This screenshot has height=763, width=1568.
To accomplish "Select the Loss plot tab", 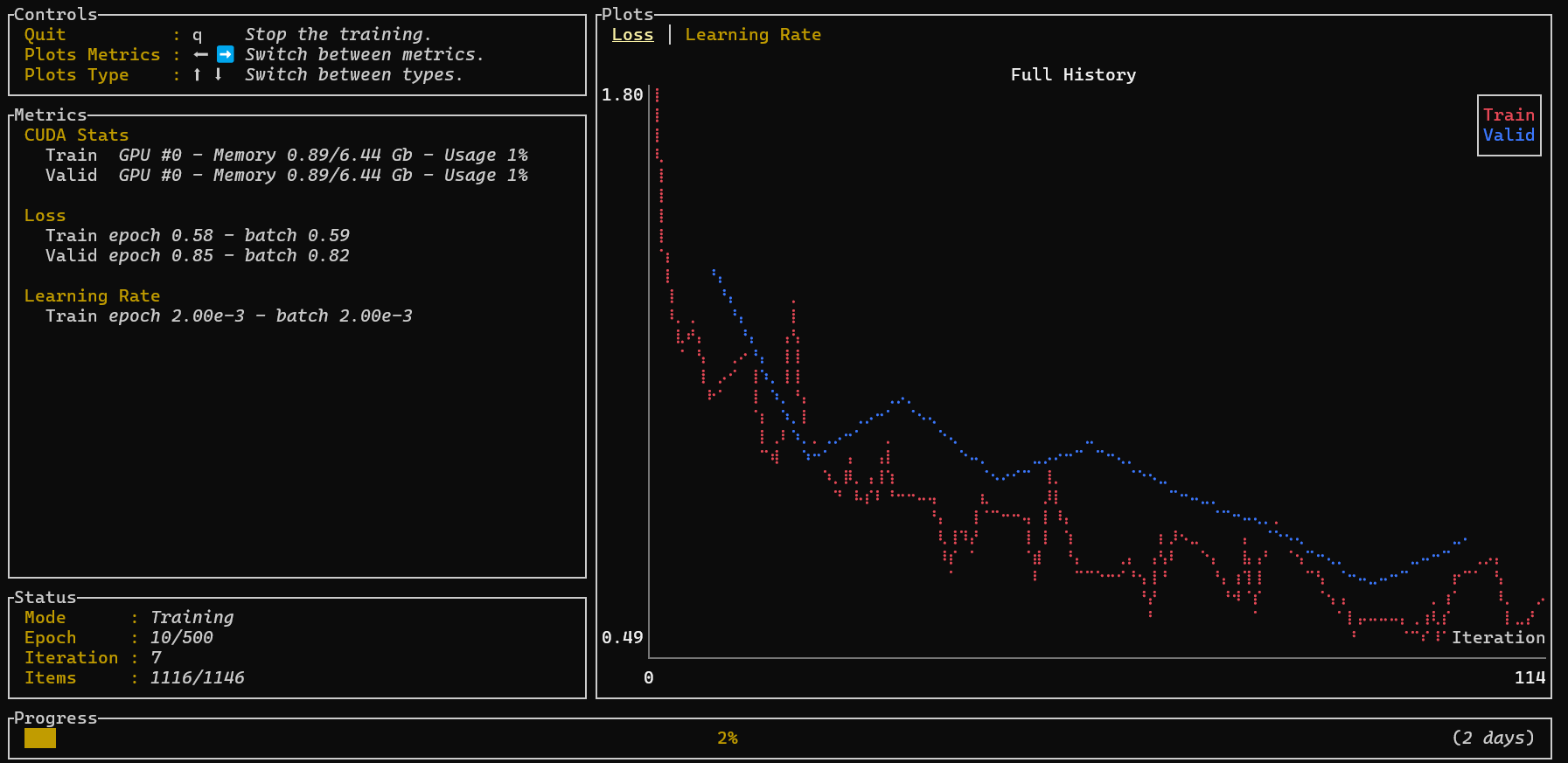I will [632, 35].
